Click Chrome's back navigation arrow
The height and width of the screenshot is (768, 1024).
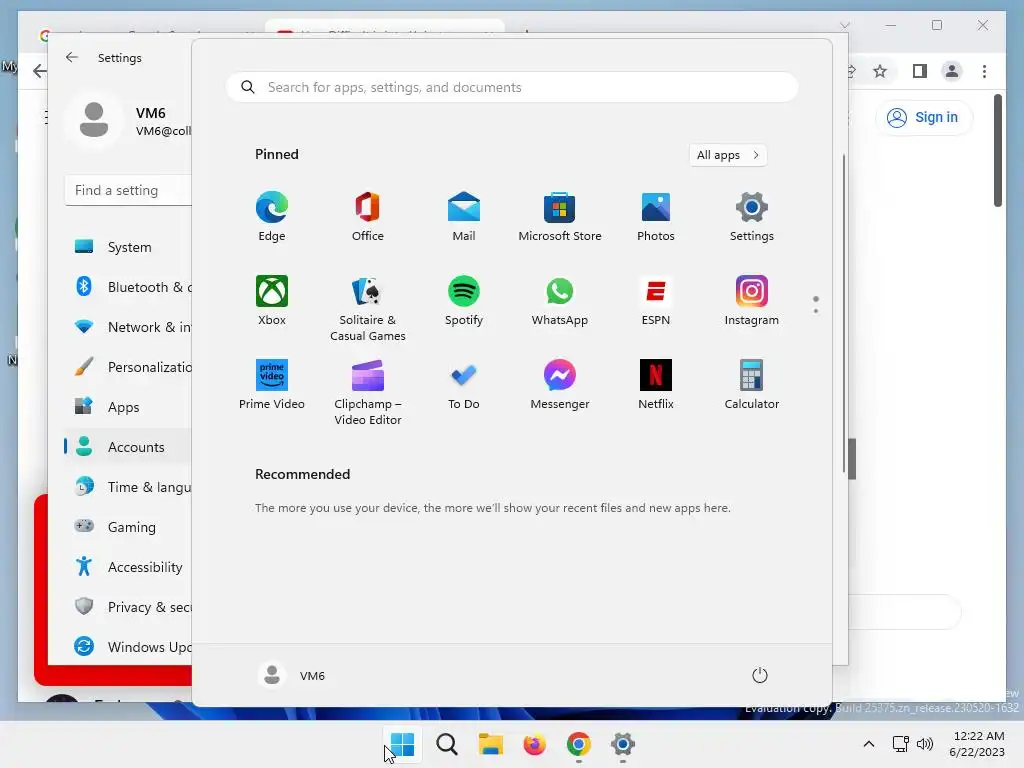(40, 71)
